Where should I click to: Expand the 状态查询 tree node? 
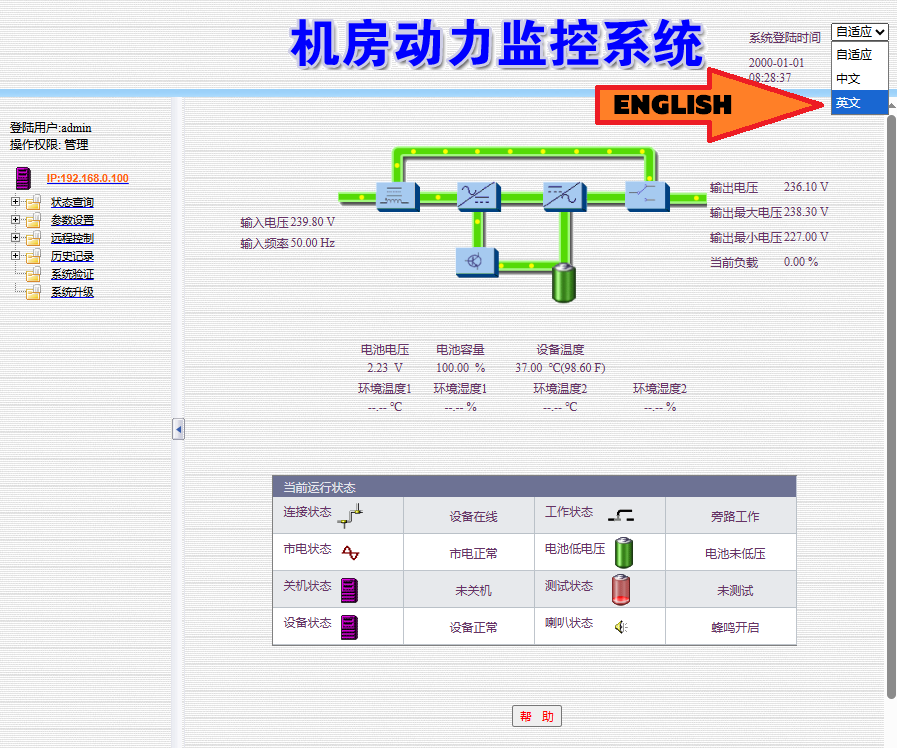(15, 203)
